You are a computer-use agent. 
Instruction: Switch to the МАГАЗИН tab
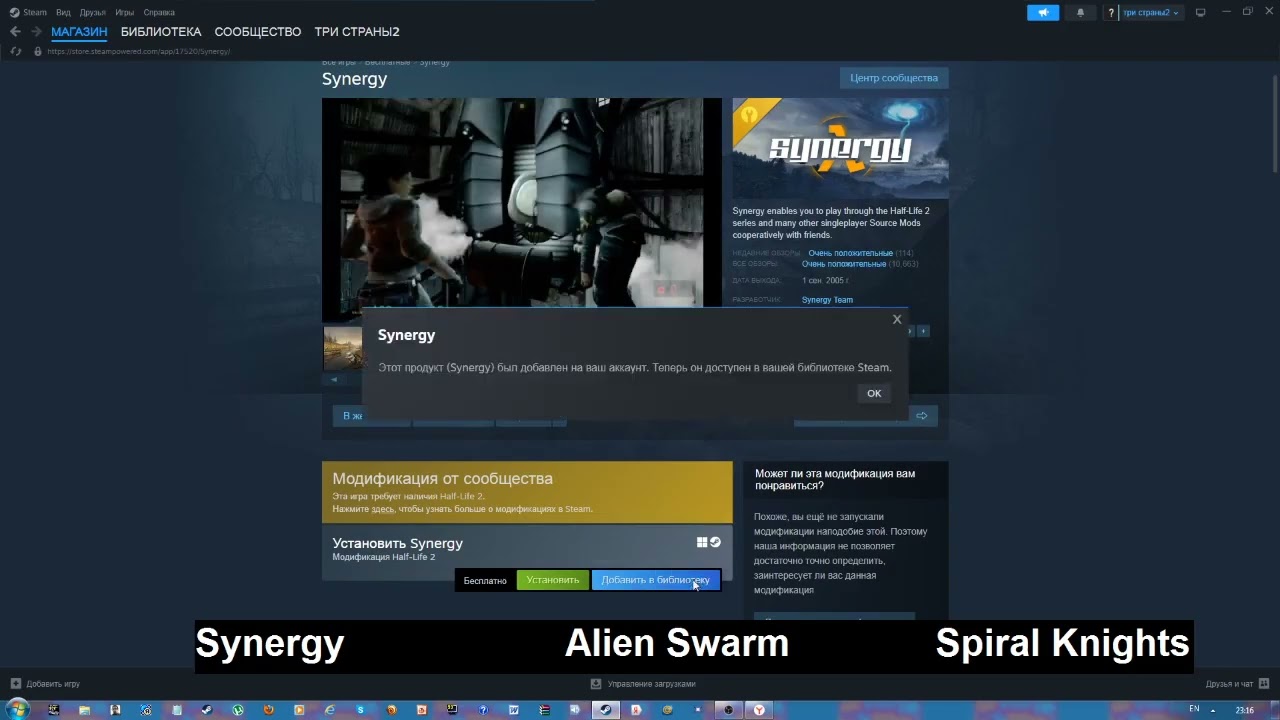[79, 32]
